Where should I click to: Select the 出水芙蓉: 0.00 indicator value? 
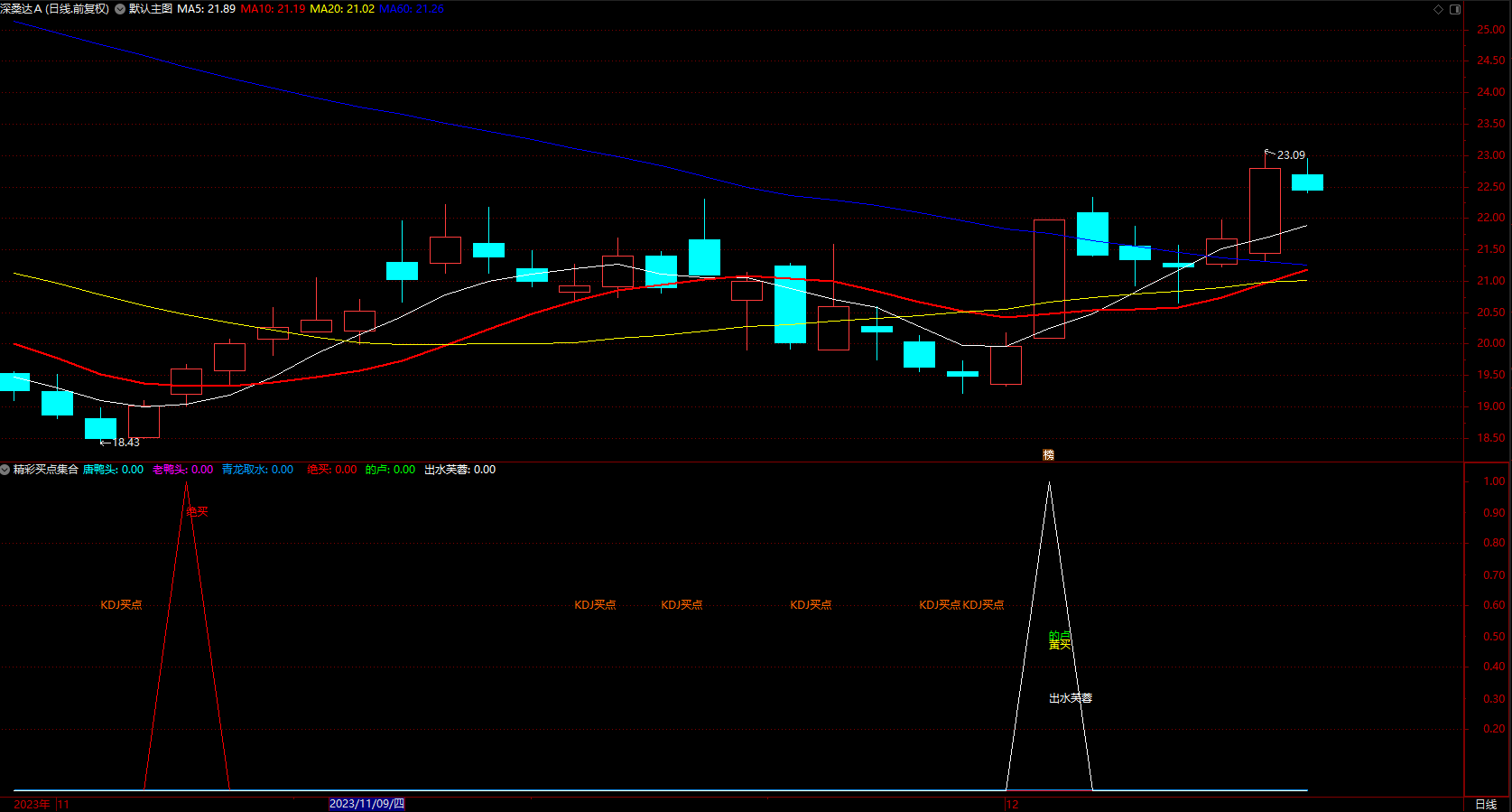459,470
